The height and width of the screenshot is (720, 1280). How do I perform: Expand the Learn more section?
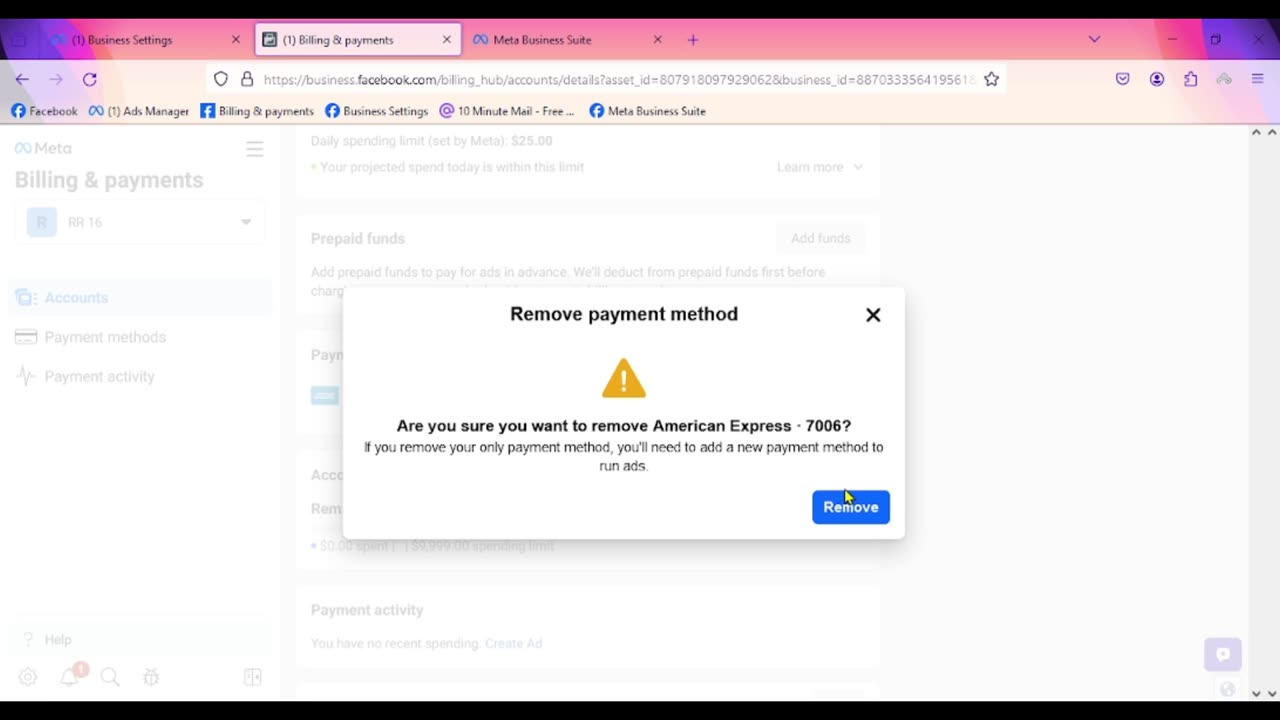[820, 167]
